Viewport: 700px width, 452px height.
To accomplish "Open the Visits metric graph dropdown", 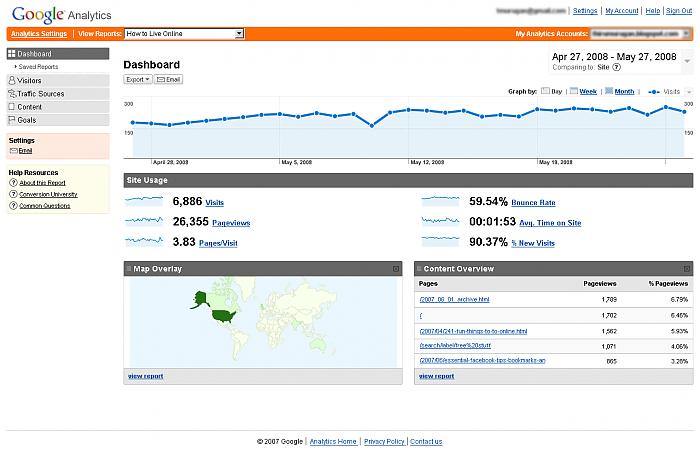I will coord(689,92).
